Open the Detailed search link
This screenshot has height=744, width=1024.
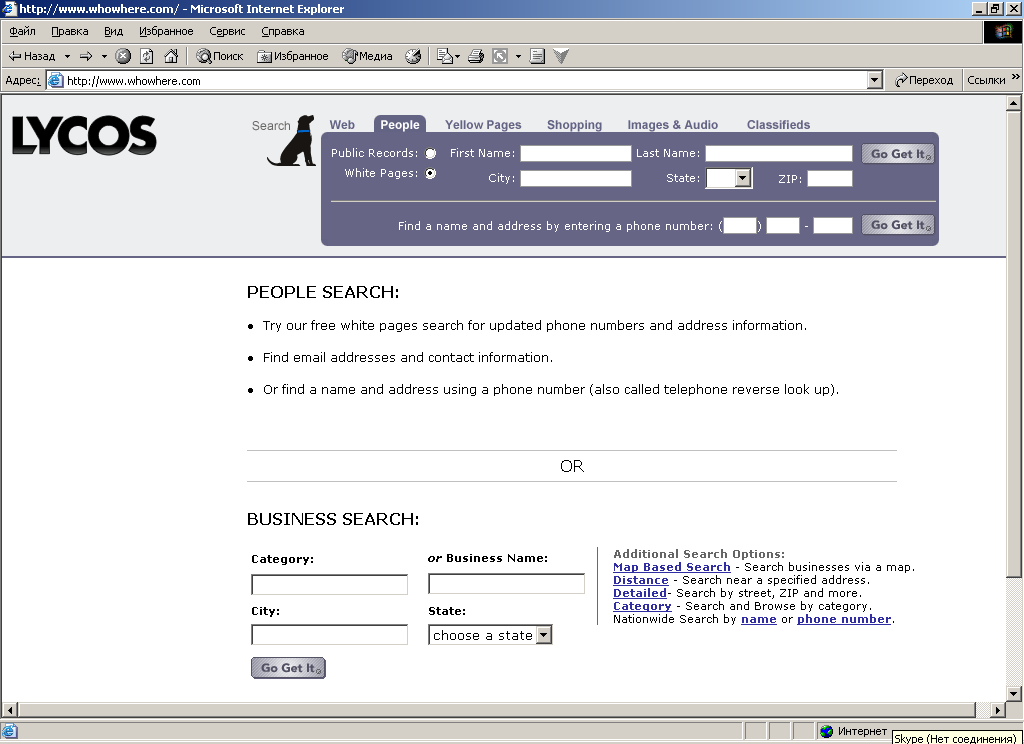click(639, 593)
